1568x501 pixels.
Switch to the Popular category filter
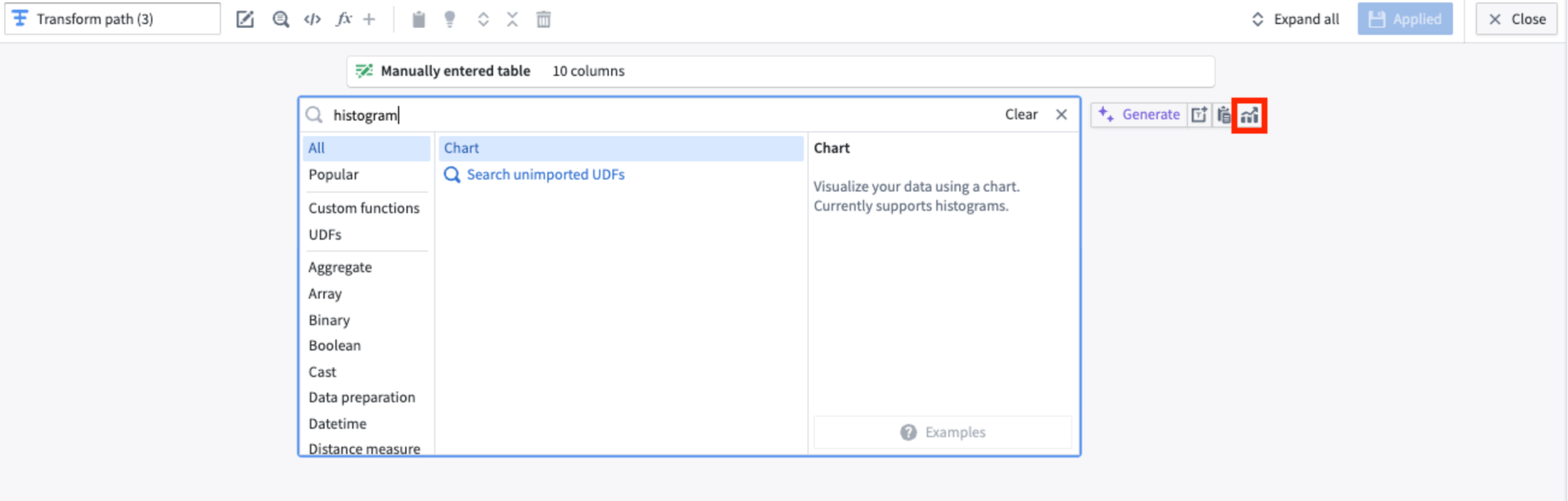(333, 174)
